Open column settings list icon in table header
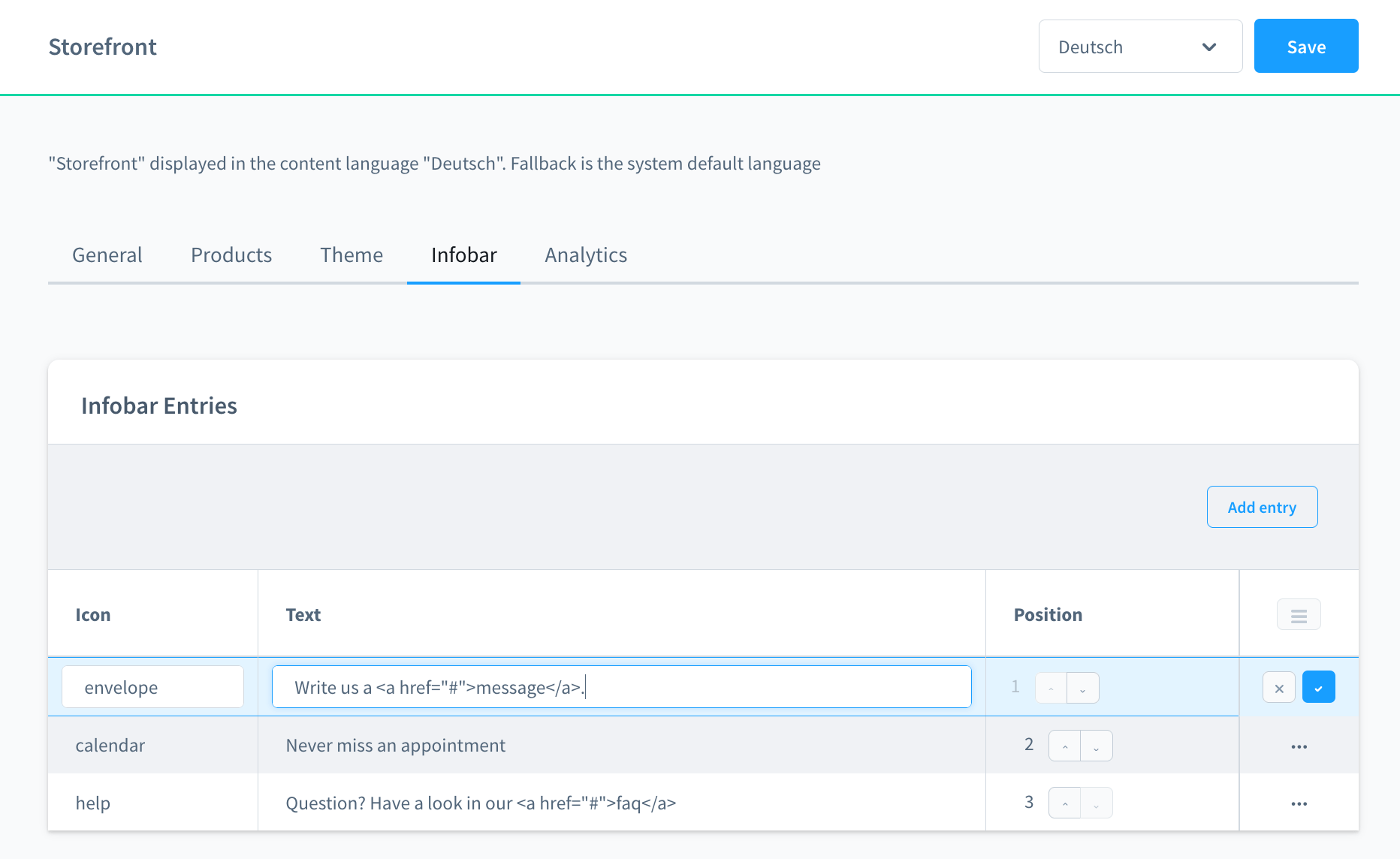Image resolution: width=1400 pixels, height=859 pixels. click(x=1299, y=615)
